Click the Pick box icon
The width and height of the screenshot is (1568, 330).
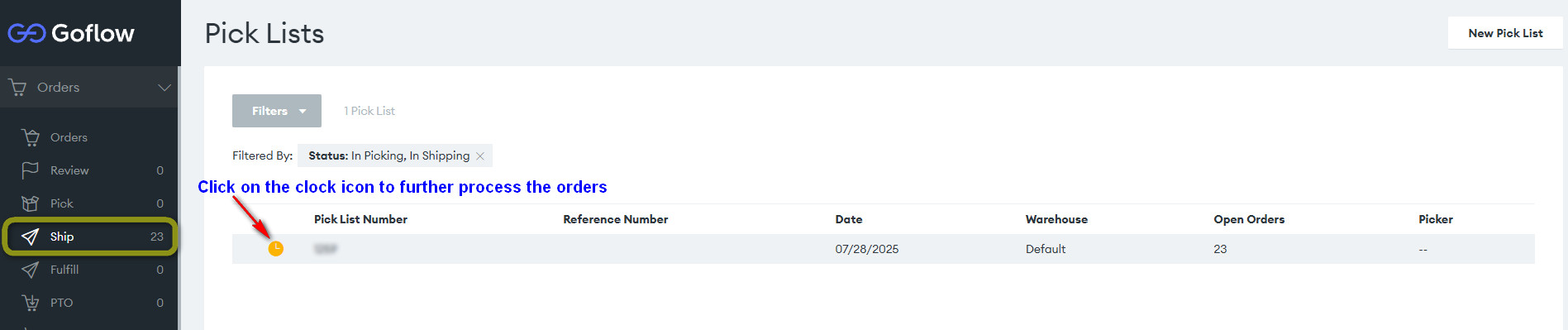pos(30,203)
